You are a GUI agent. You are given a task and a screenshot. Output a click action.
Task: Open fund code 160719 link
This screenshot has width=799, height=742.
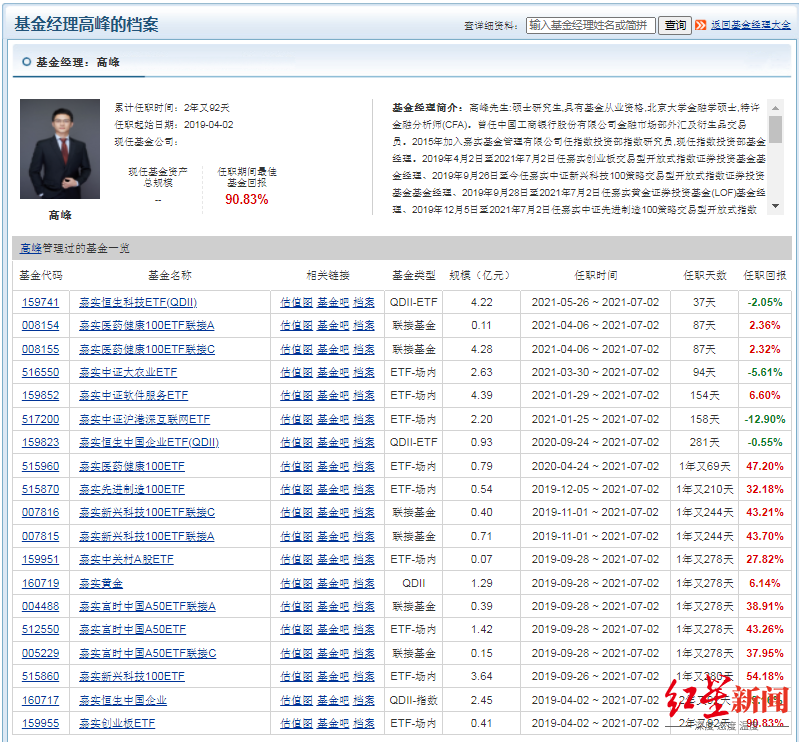(40, 583)
